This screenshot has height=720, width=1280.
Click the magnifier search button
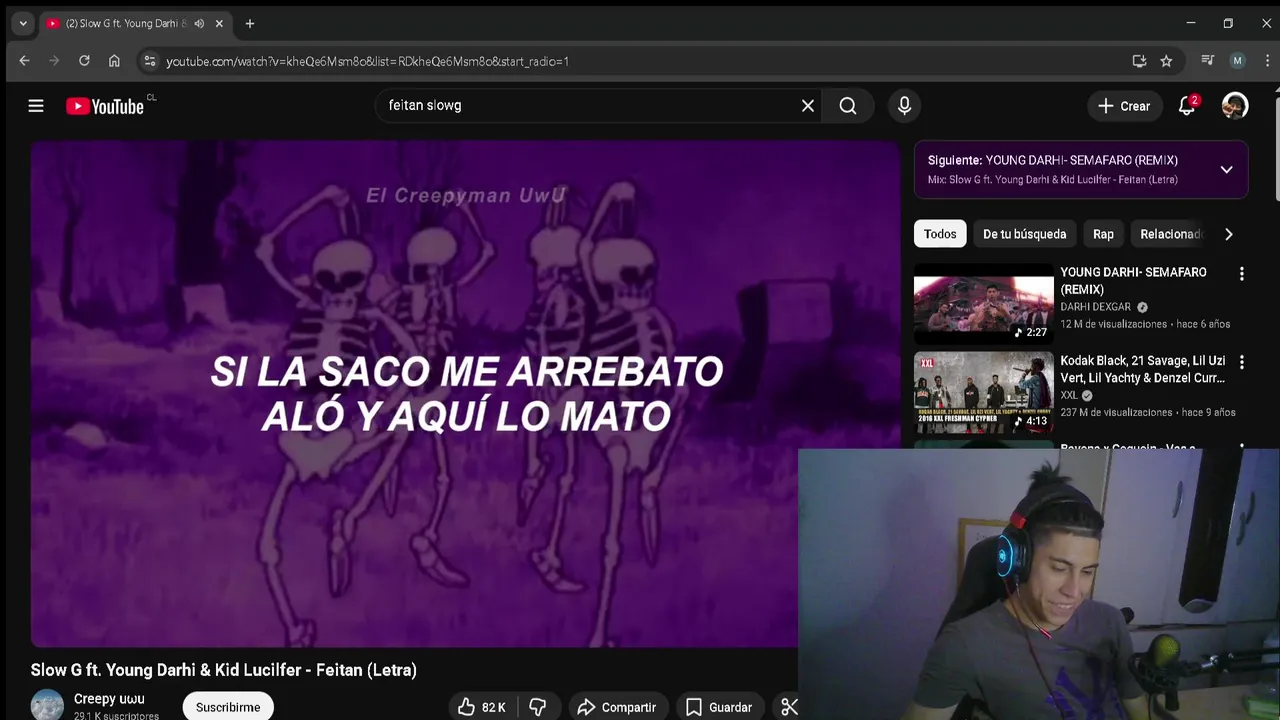848,106
